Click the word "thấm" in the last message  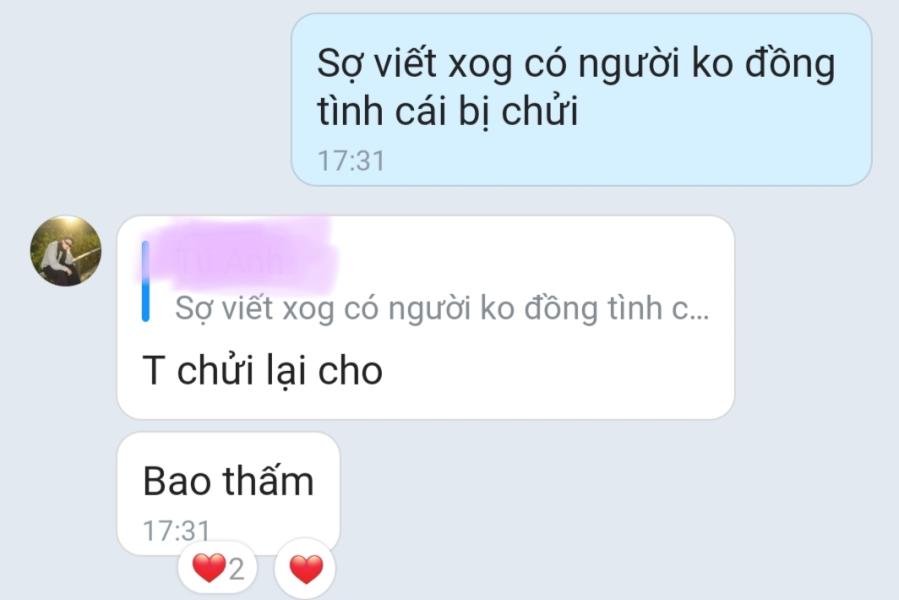pos(269,480)
